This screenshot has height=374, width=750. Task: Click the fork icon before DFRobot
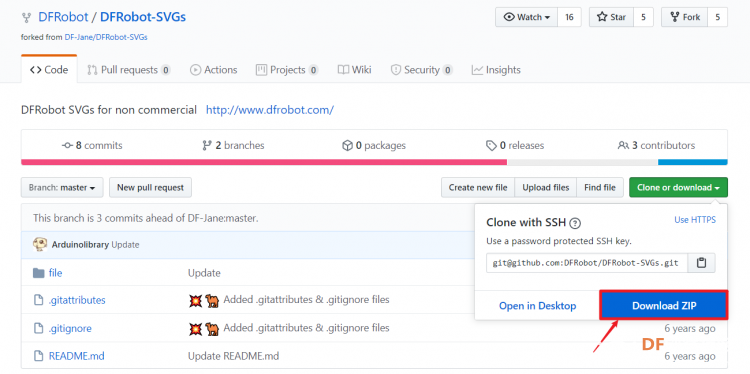coord(26,18)
